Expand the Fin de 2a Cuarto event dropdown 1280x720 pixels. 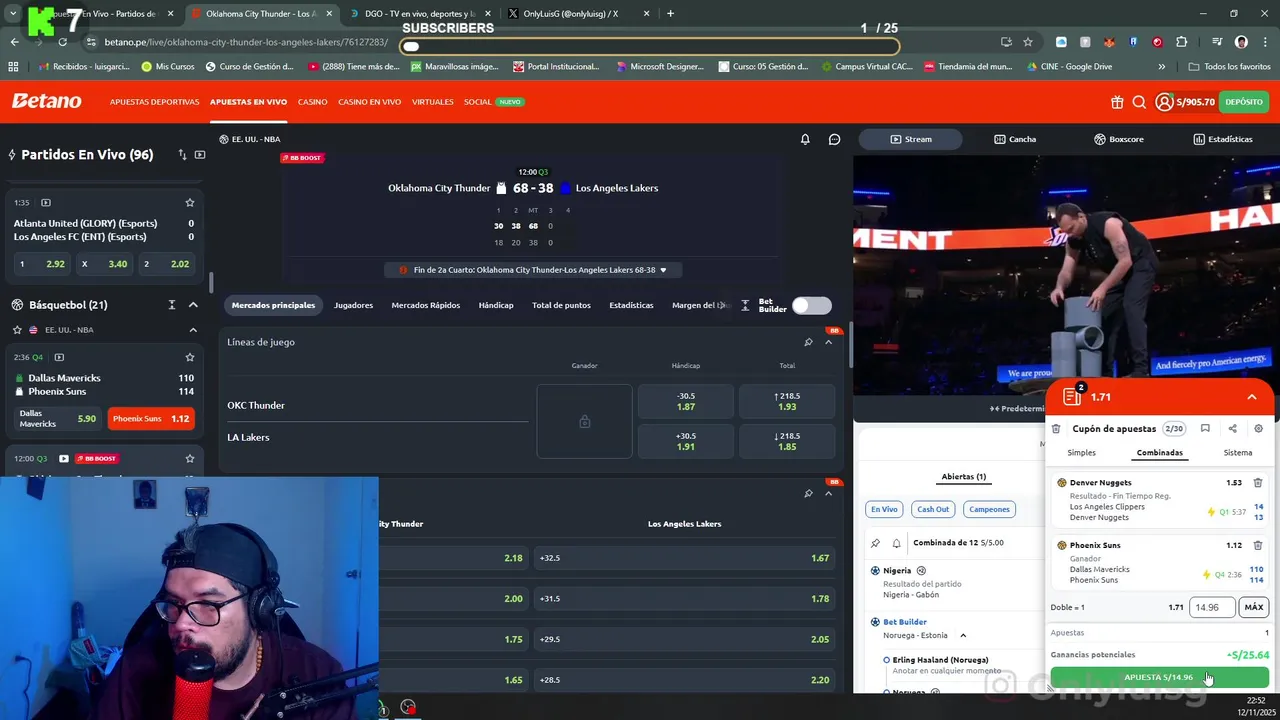click(663, 270)
